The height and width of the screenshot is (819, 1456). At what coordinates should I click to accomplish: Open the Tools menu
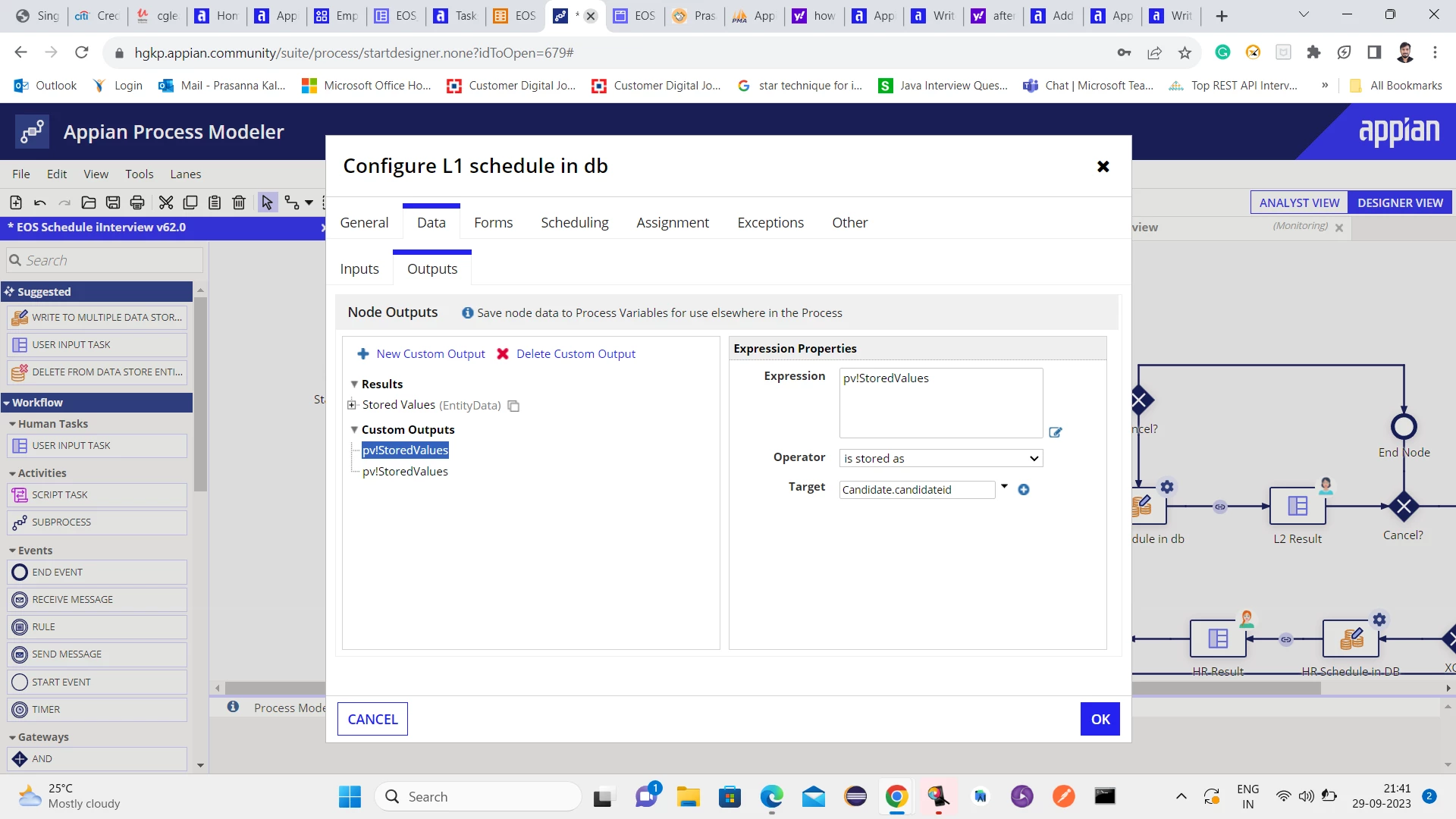click(140, 174)
